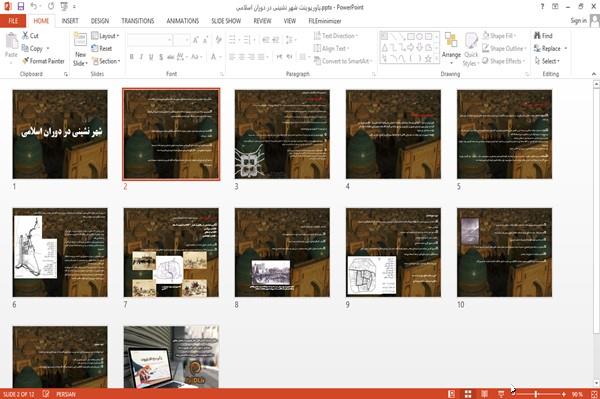Viewport: 600px width, 399px height.
Task: Open the Arrange menu
Action: click(x=451, y=49)
